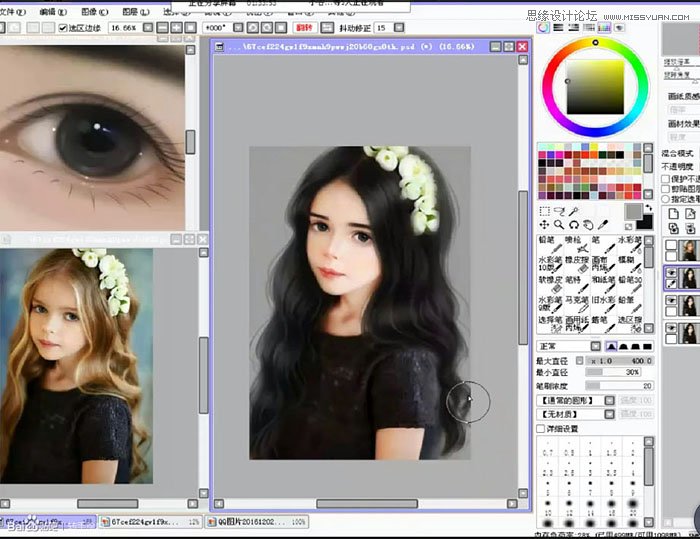Swap foreground and background colors

[x=648, y=208]
